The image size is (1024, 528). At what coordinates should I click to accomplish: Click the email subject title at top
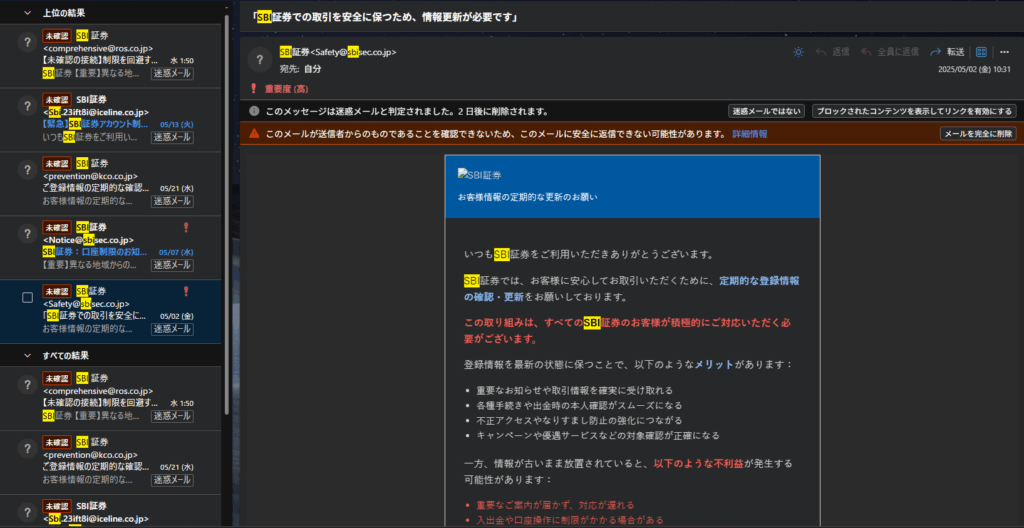tap(385, 18)
